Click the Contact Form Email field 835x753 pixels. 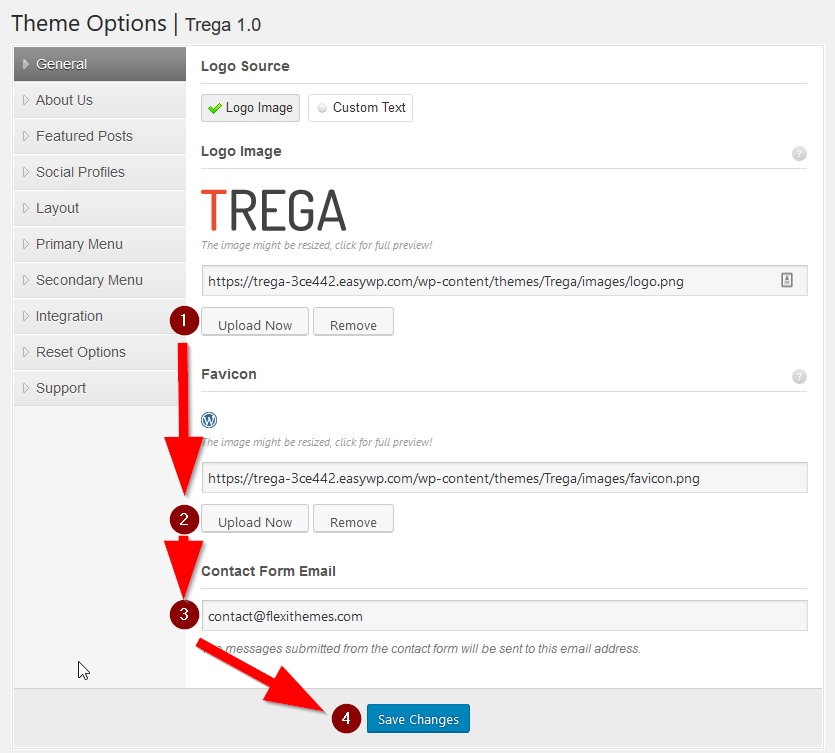click(x=504, y=616)
